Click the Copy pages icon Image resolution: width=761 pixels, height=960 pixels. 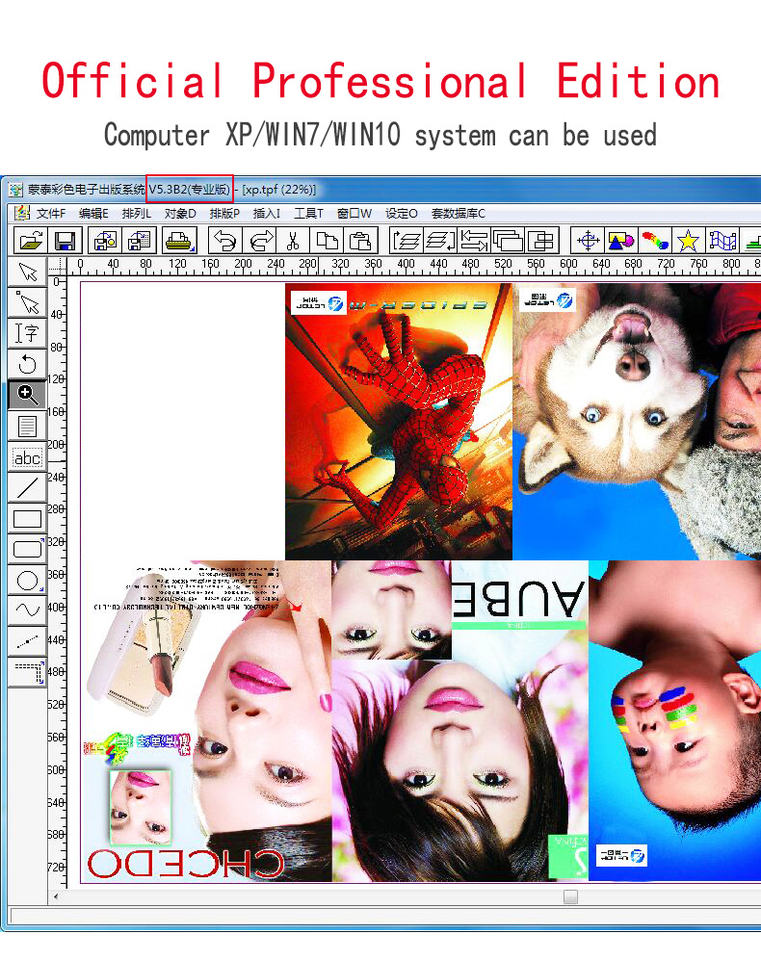coord(327,241)
